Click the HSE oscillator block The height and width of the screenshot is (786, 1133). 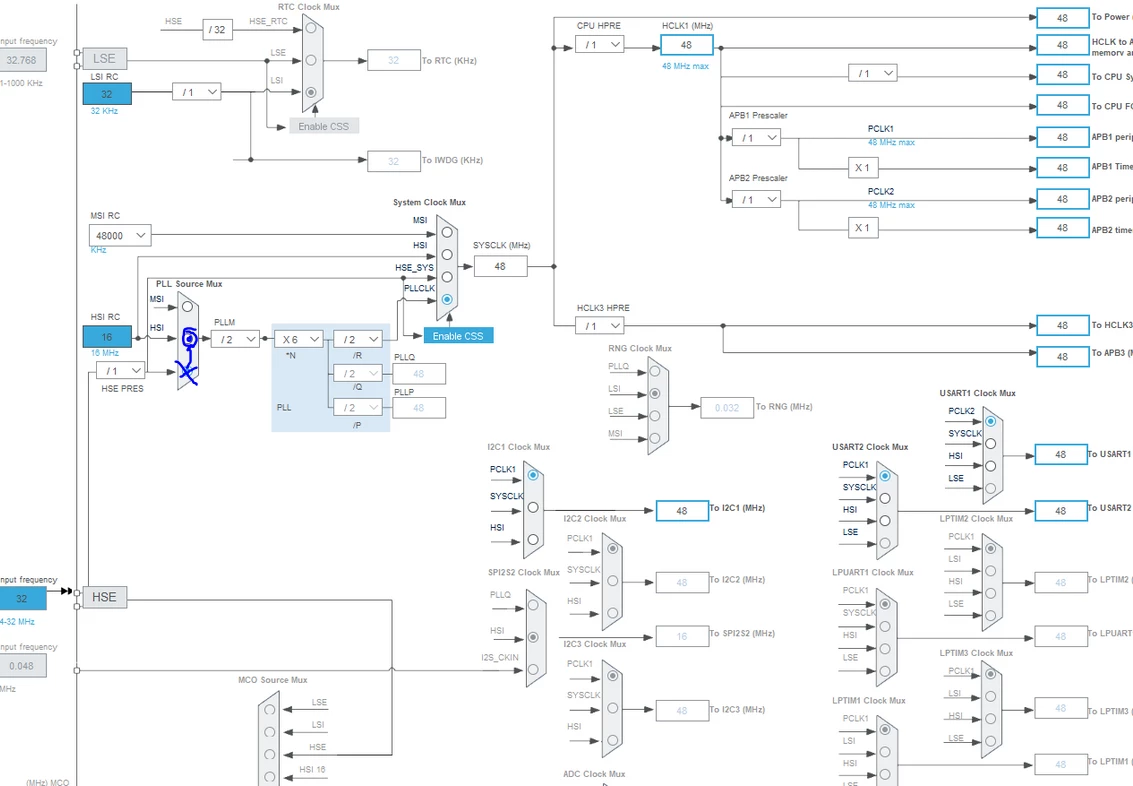coord(104,597)
